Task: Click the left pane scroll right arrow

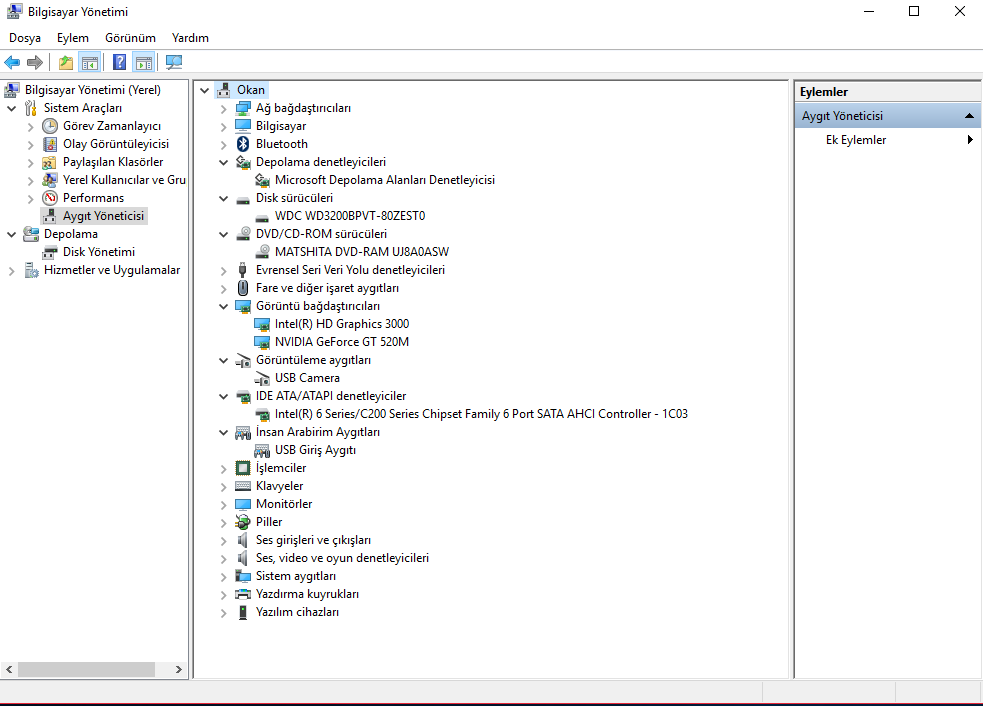Action: (179, 670)
